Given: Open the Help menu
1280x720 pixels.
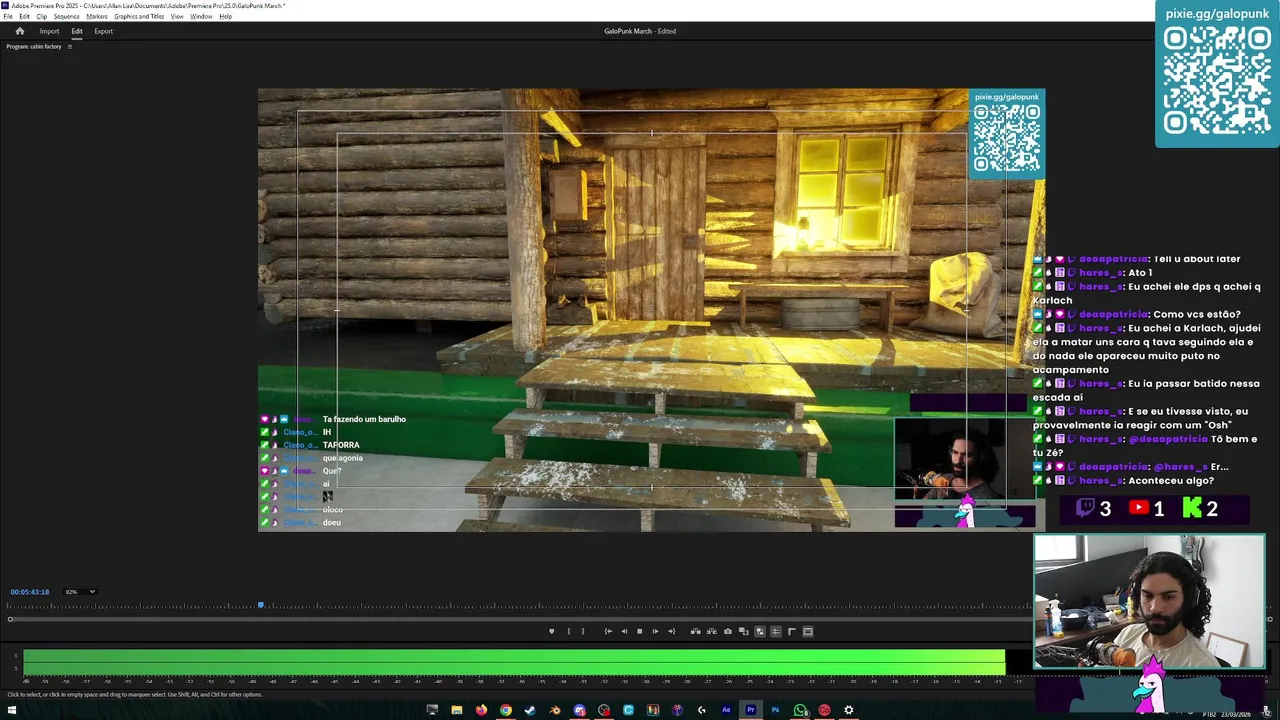Looking at the screenshot, I should pos(225,16).
